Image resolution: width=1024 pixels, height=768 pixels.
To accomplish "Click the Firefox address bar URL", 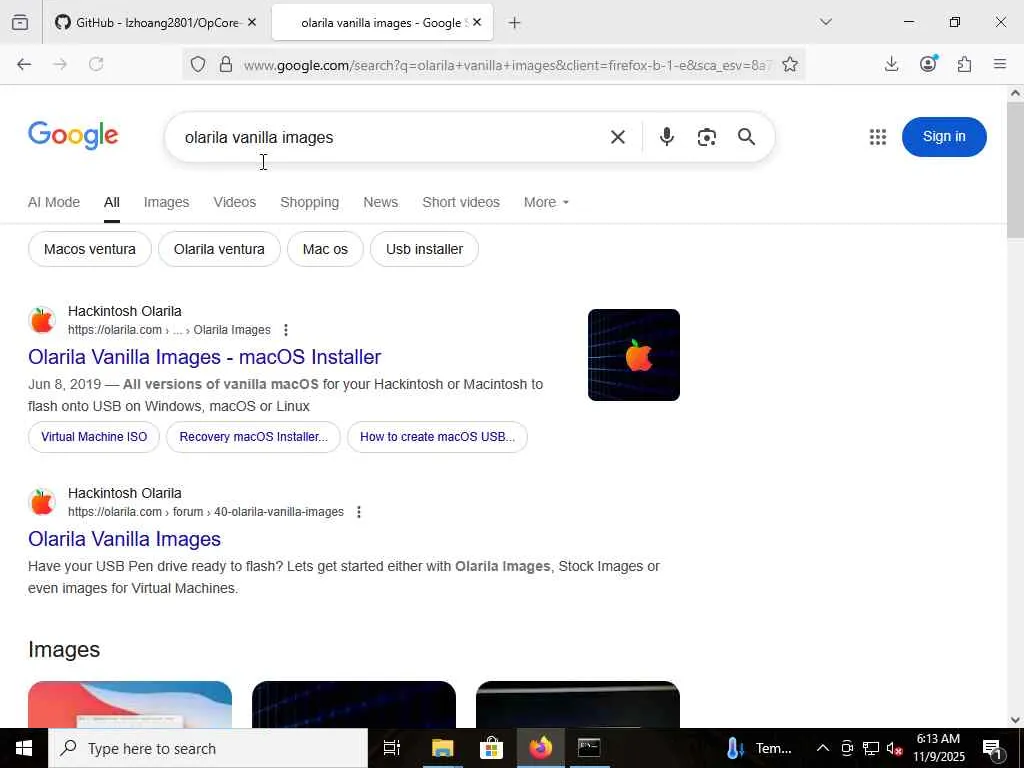I will tap(506, 65).
